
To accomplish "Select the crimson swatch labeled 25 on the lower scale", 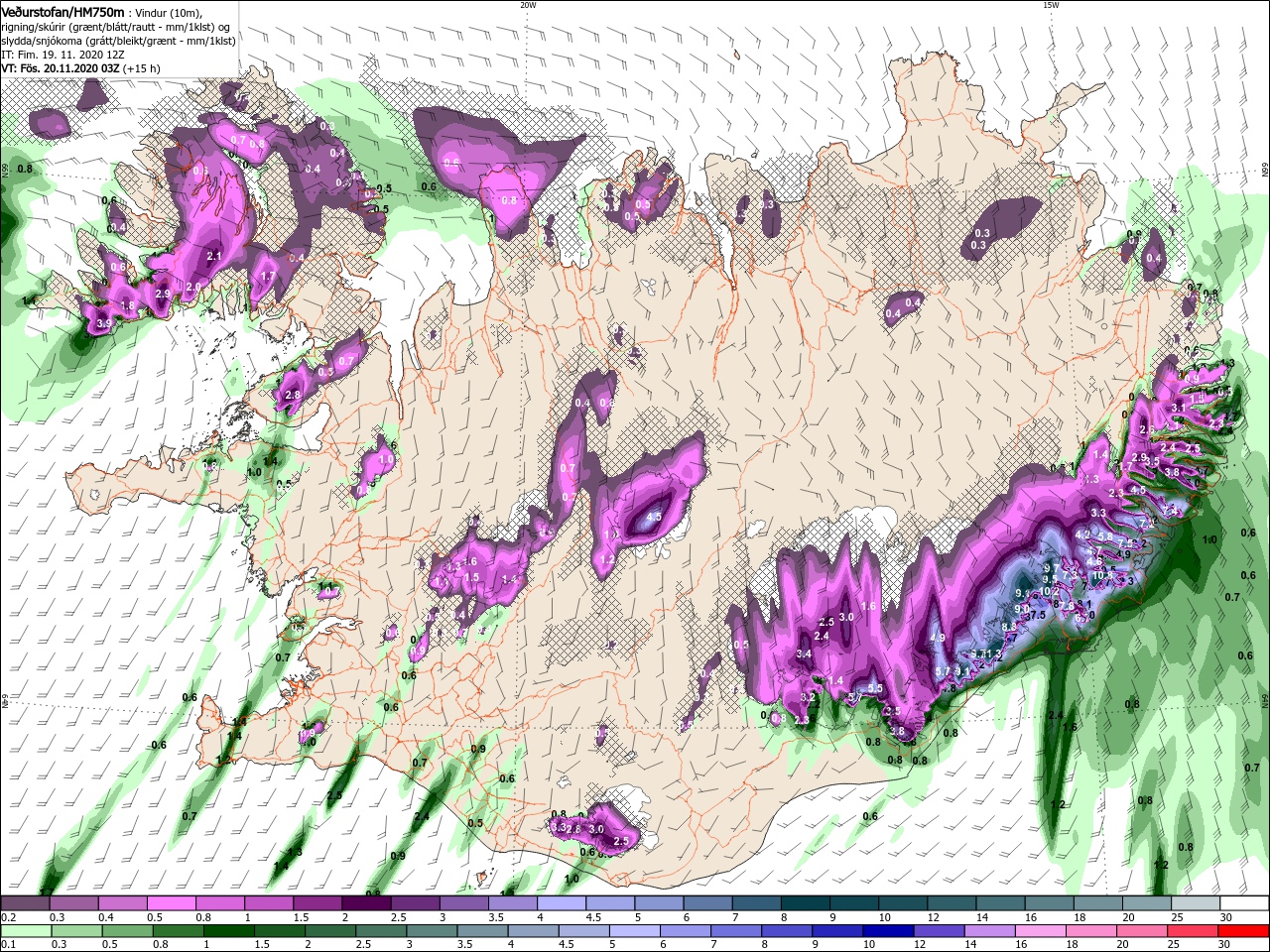I will point(1192,931).
